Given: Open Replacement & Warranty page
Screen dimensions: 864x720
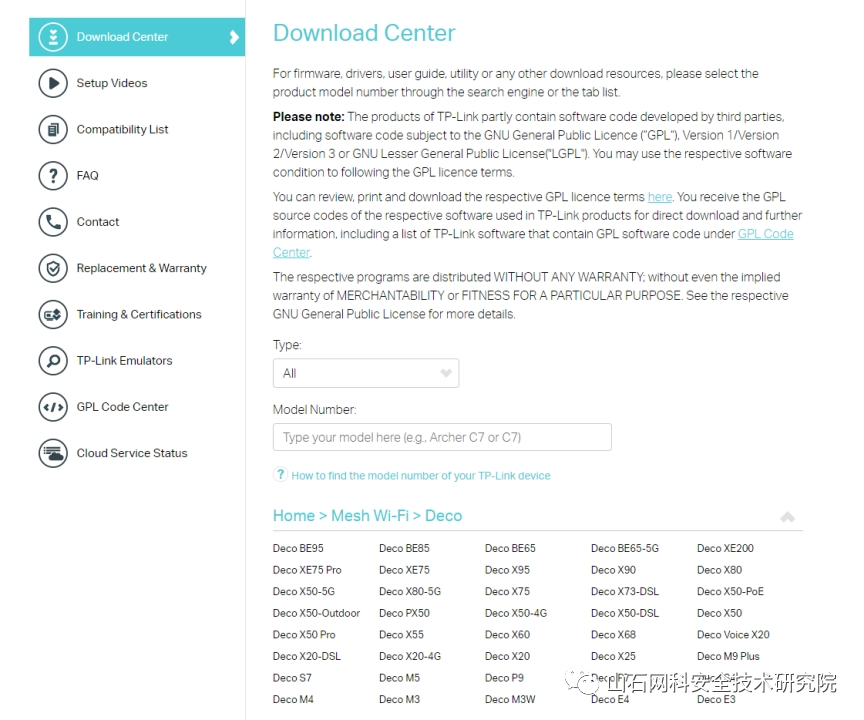Looking at the screenshot, I should pyautogui.click(x=142, y=268).
